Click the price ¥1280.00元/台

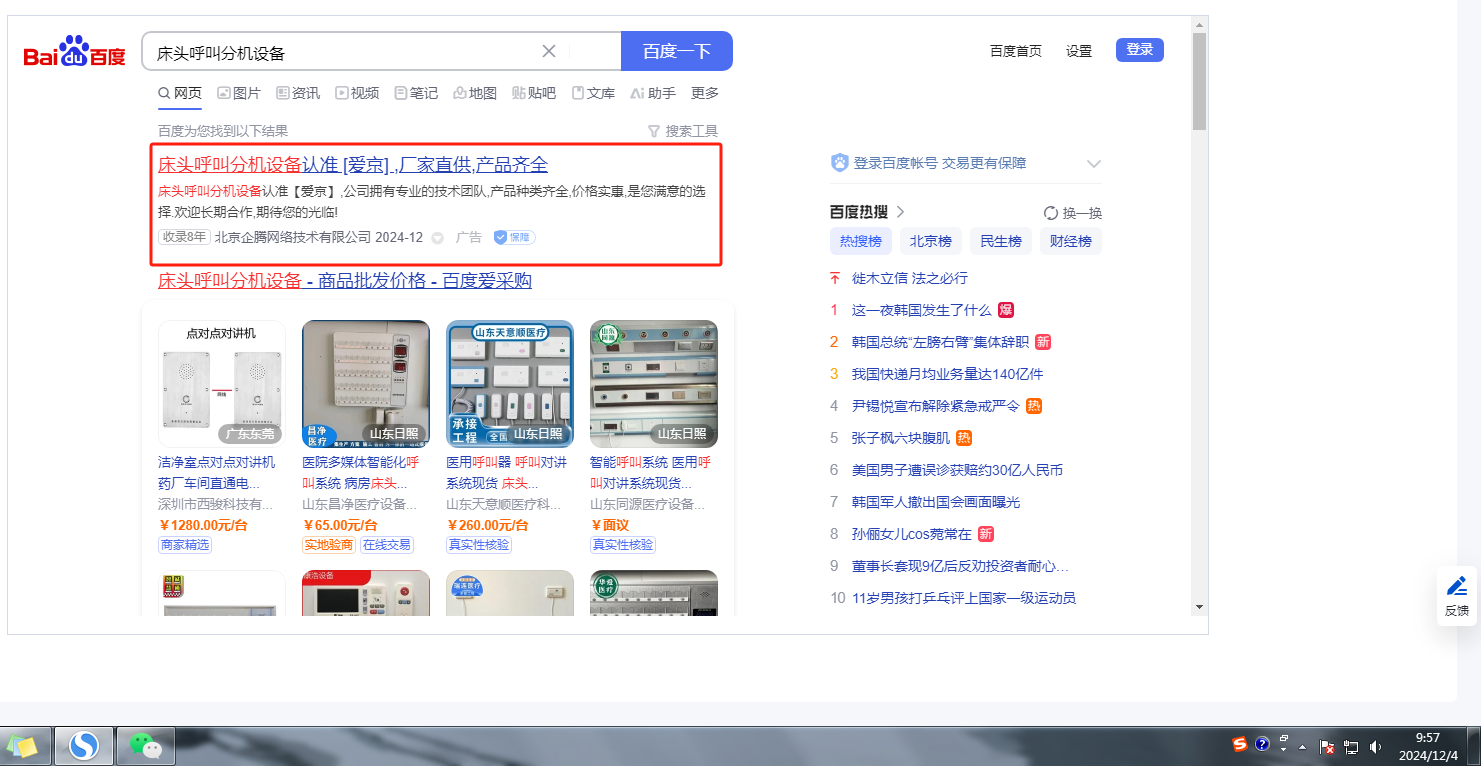[x=204, y=526]
